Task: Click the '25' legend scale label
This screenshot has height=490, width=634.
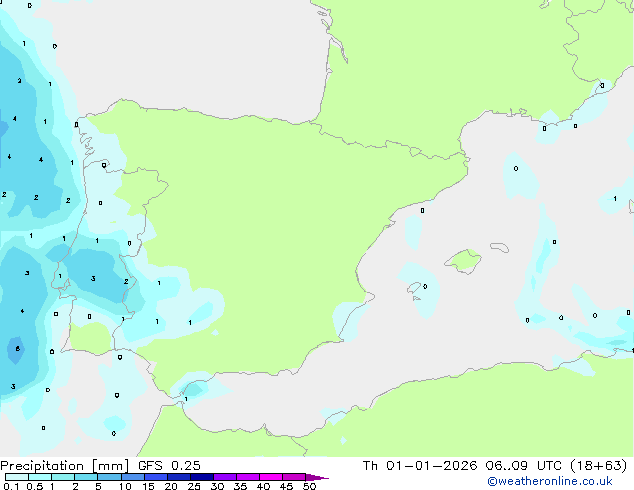Action: (194, 486)
